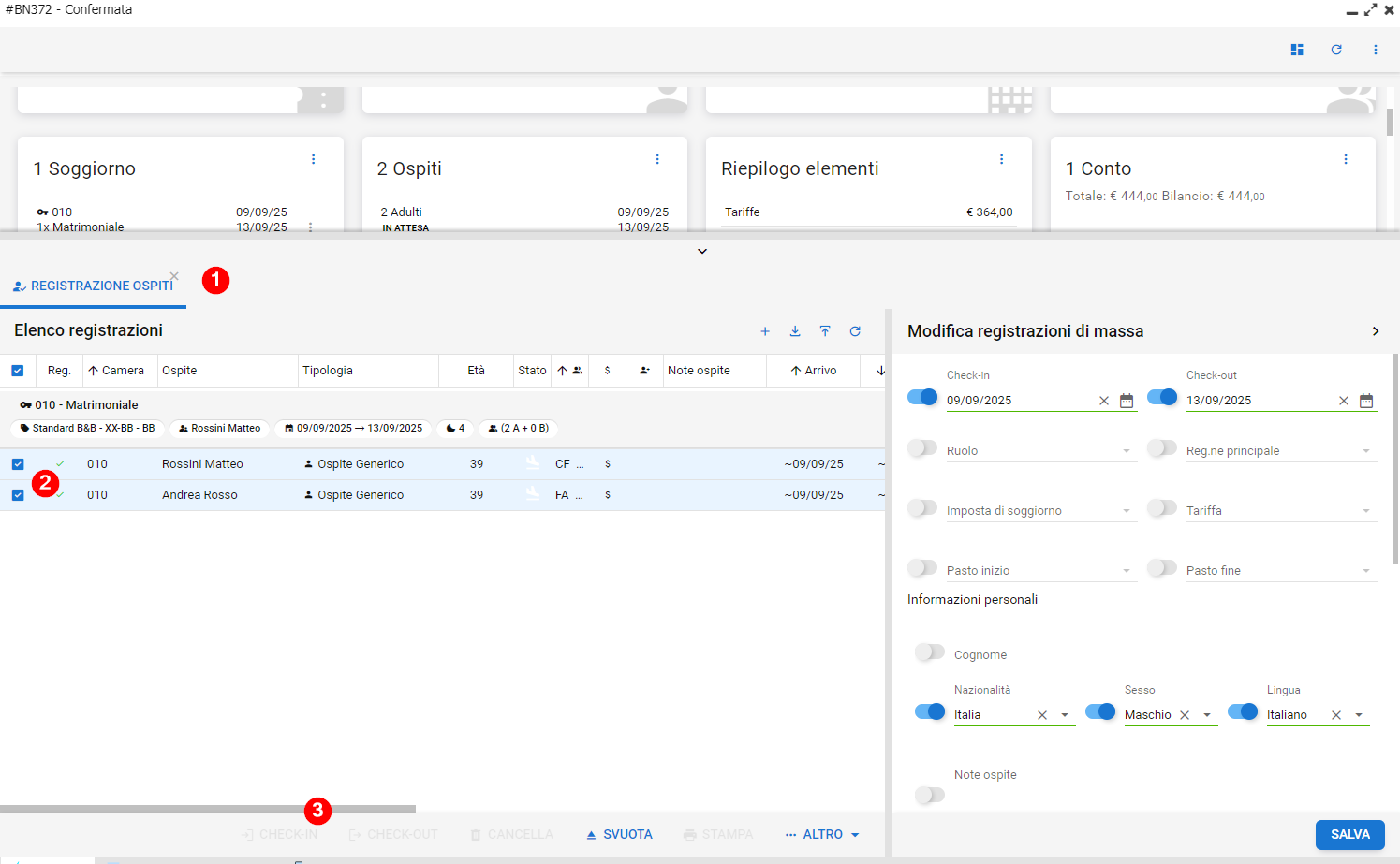Click the add registration plus icon
The width and height of the screenshot is (1400, 864).
tap(765, 331)
